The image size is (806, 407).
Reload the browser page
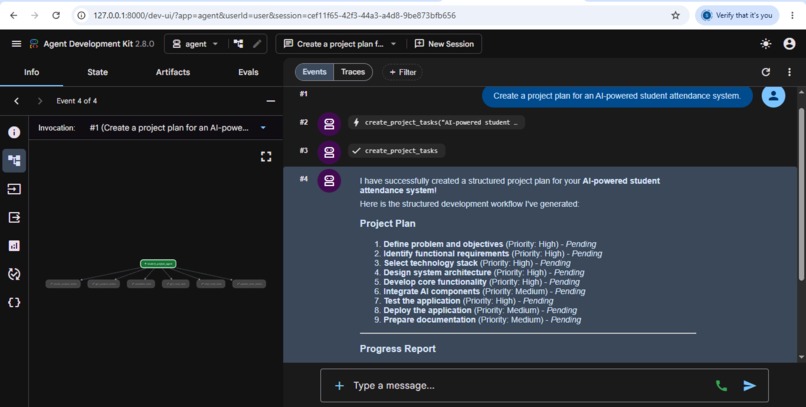pyautogui.click(x=56, y=15)
